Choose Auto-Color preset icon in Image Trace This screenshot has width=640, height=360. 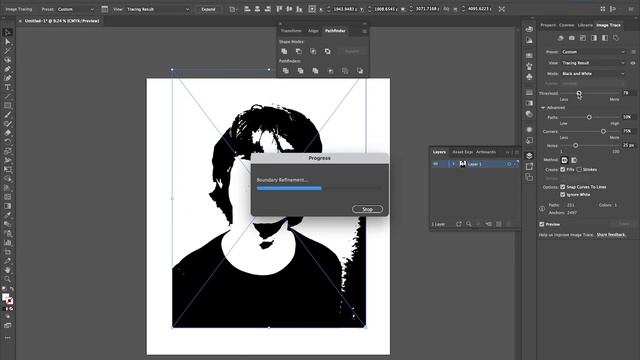560,38
